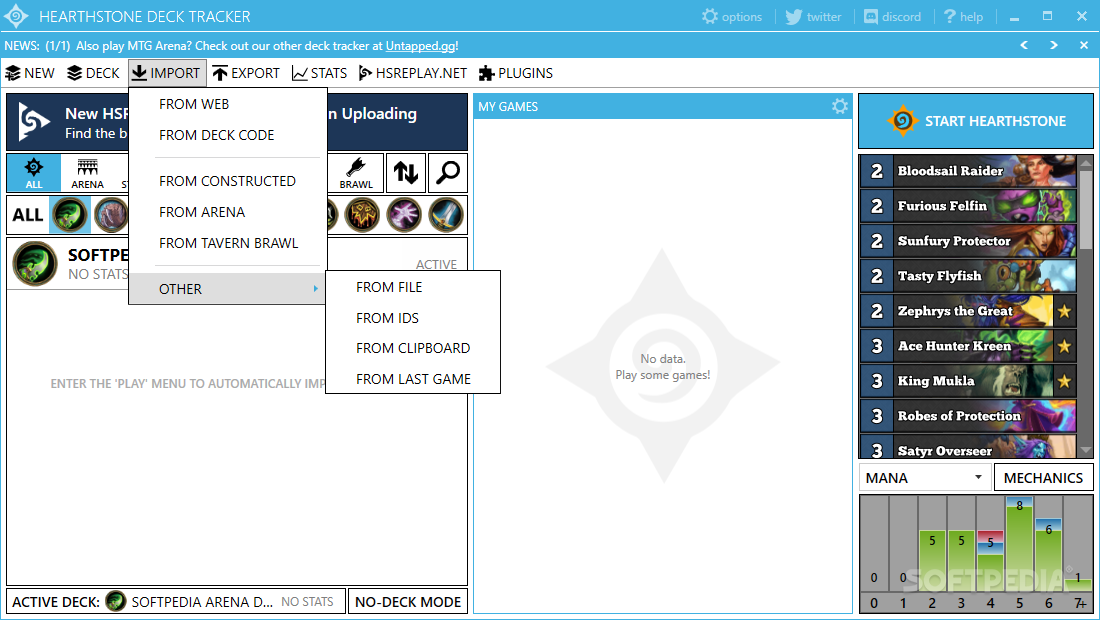Viewport: 1100px width, 620px height.
Task: Open options gear in title bar
Action: (732, 16)
